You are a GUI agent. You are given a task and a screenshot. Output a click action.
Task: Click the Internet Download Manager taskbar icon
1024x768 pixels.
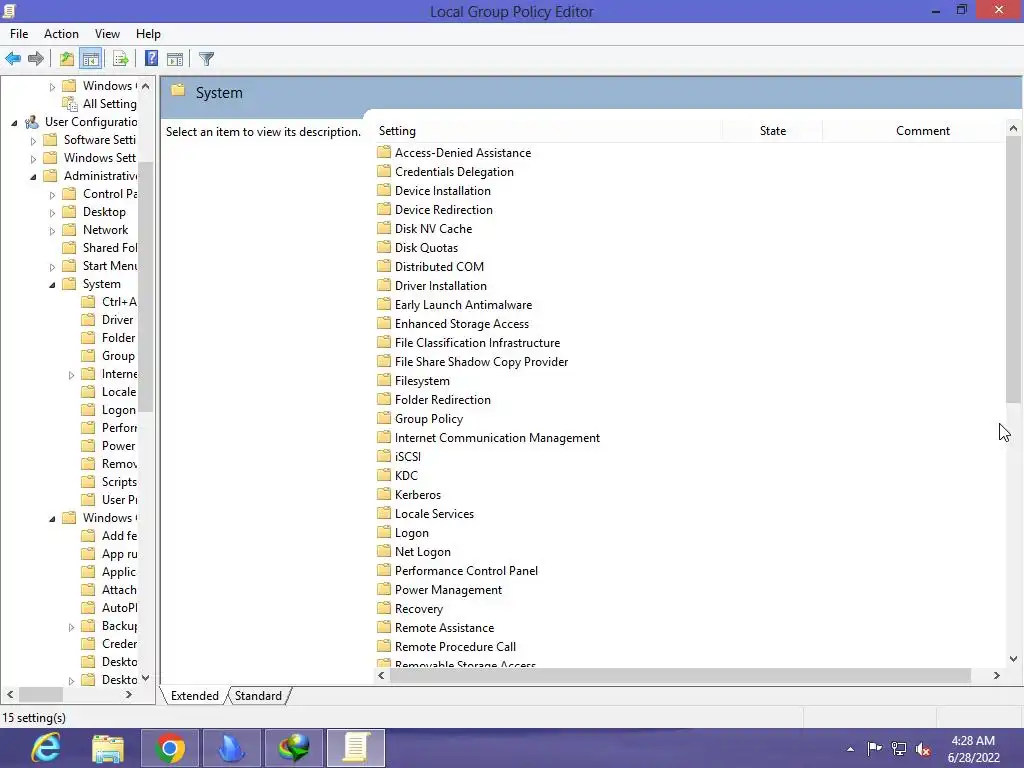(294, 748)
